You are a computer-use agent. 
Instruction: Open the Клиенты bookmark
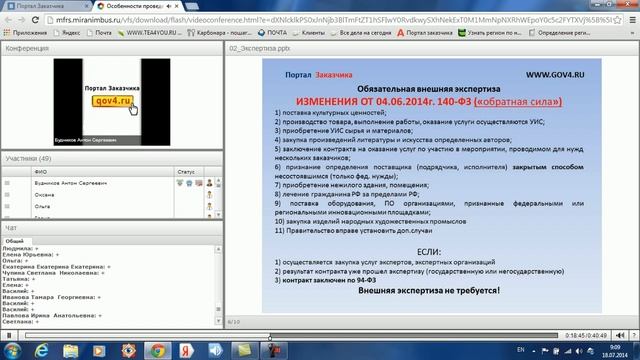coord(309,33)
